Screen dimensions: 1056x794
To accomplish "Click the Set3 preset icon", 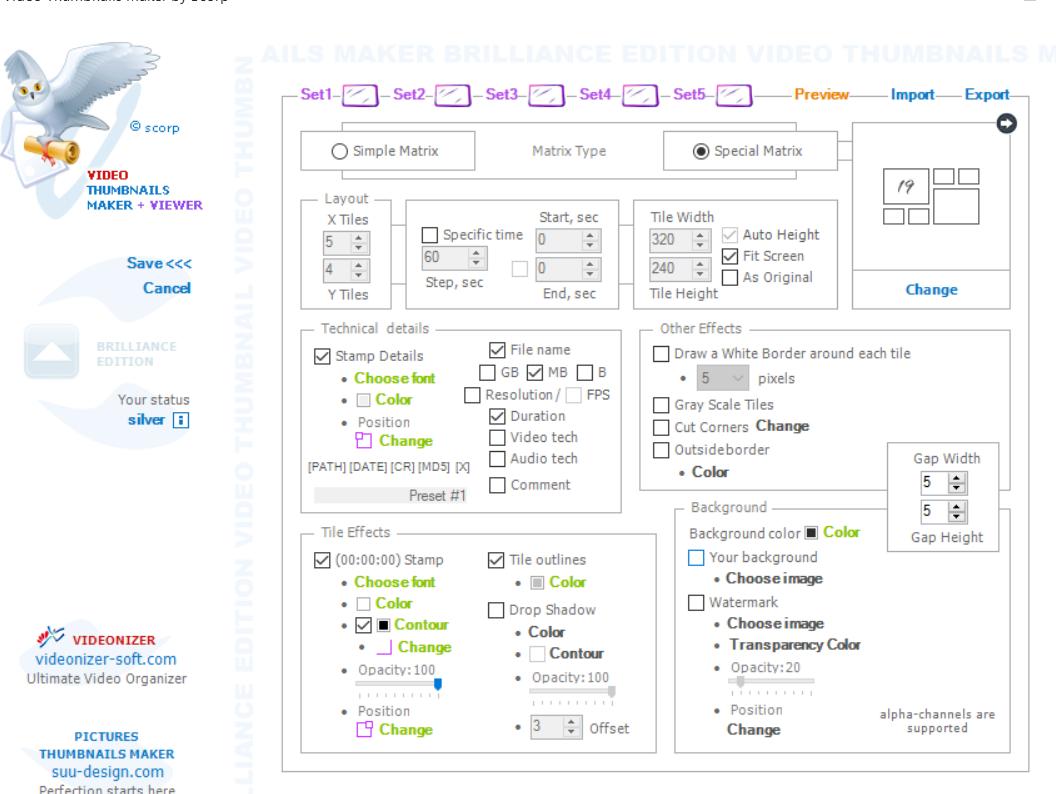I will [x=546, y=96].
